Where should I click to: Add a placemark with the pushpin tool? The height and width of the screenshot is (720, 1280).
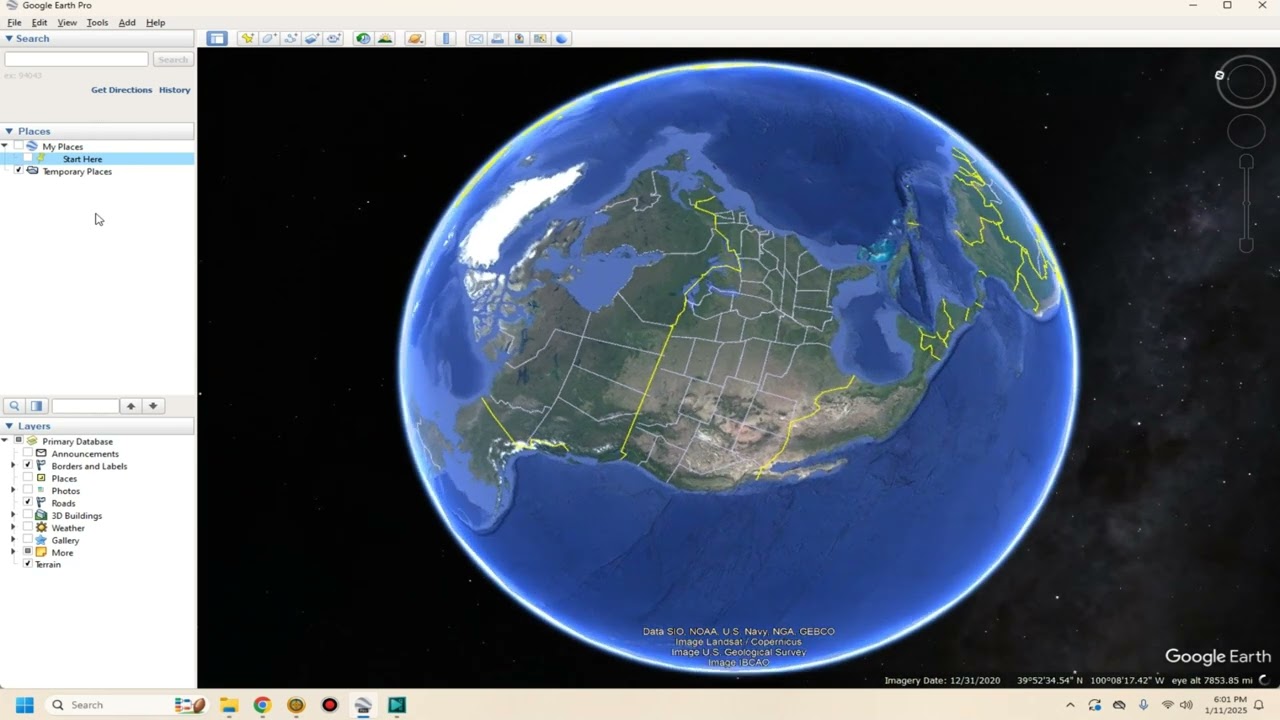point(247,38)
